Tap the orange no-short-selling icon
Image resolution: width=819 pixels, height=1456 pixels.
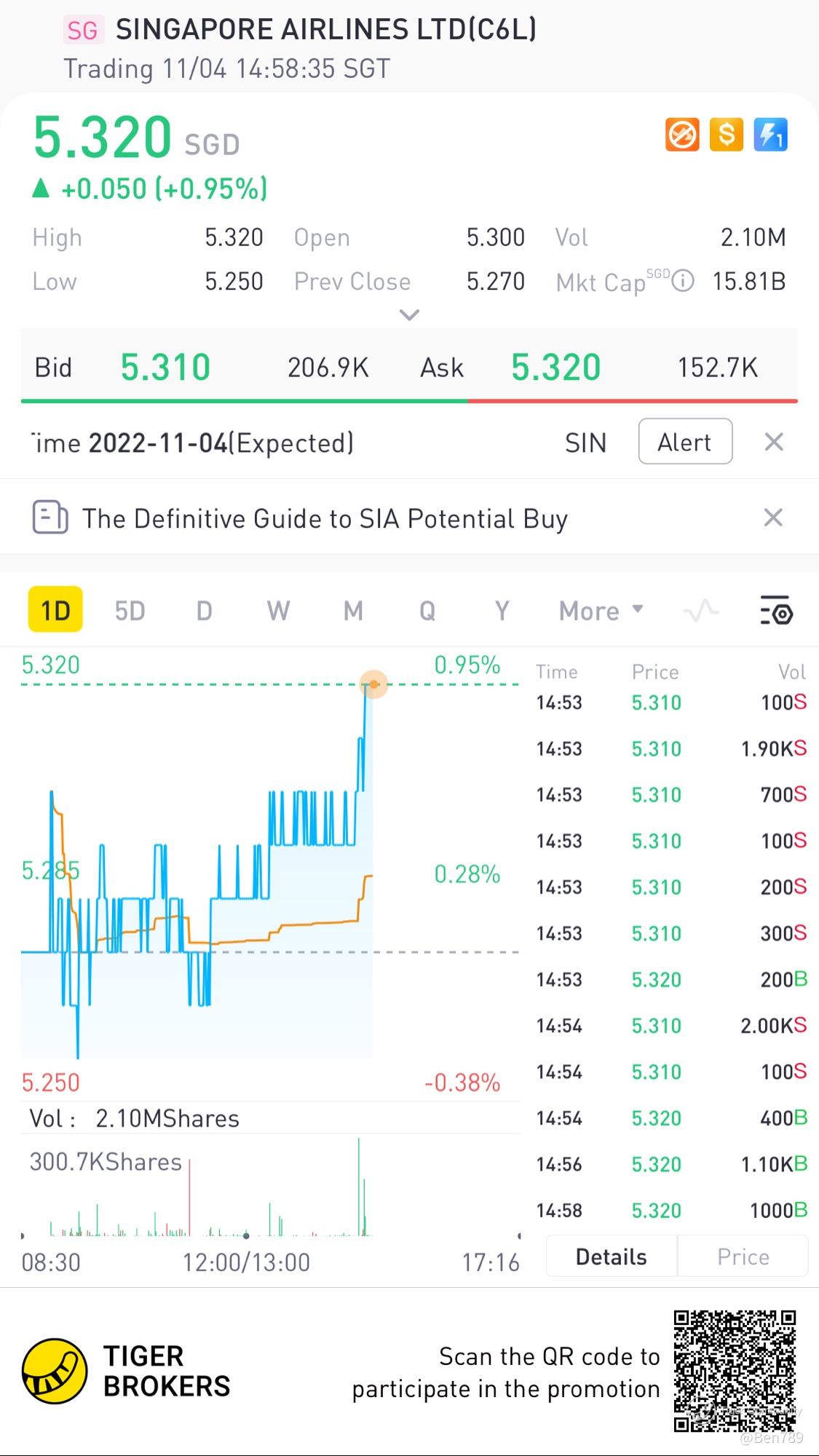tap(682, 135)
